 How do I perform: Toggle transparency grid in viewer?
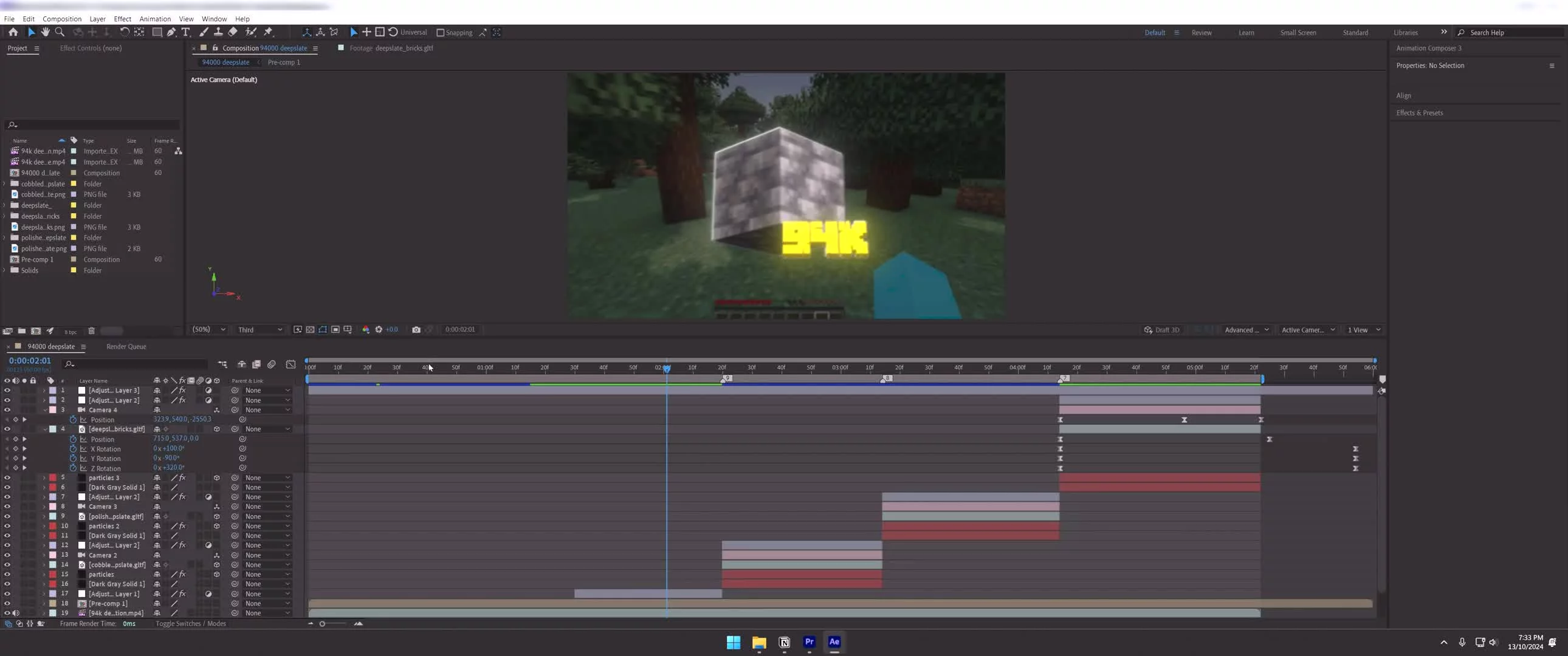coord(311,330)
